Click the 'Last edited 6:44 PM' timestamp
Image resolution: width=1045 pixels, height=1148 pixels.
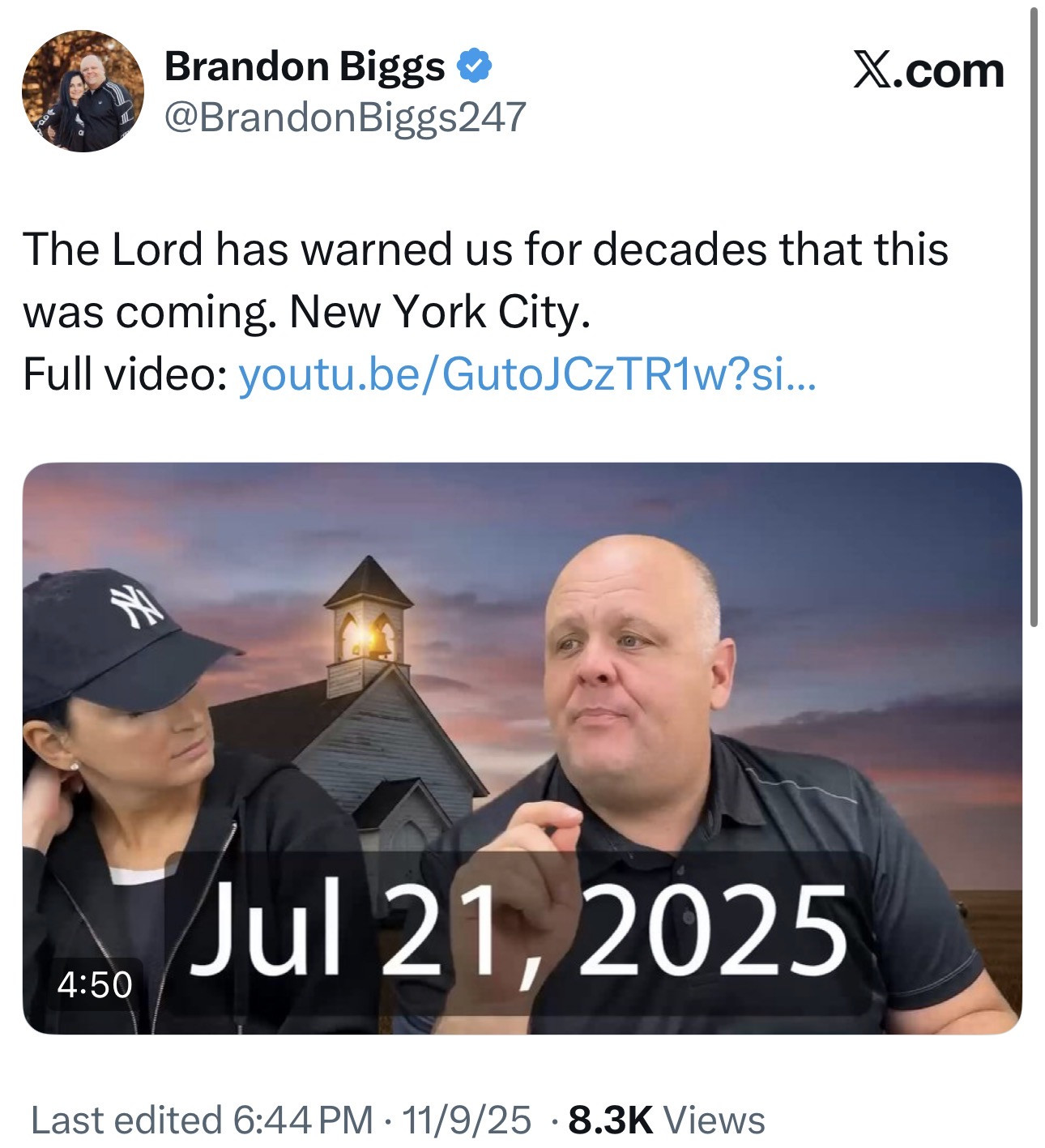pos(202,1120)
